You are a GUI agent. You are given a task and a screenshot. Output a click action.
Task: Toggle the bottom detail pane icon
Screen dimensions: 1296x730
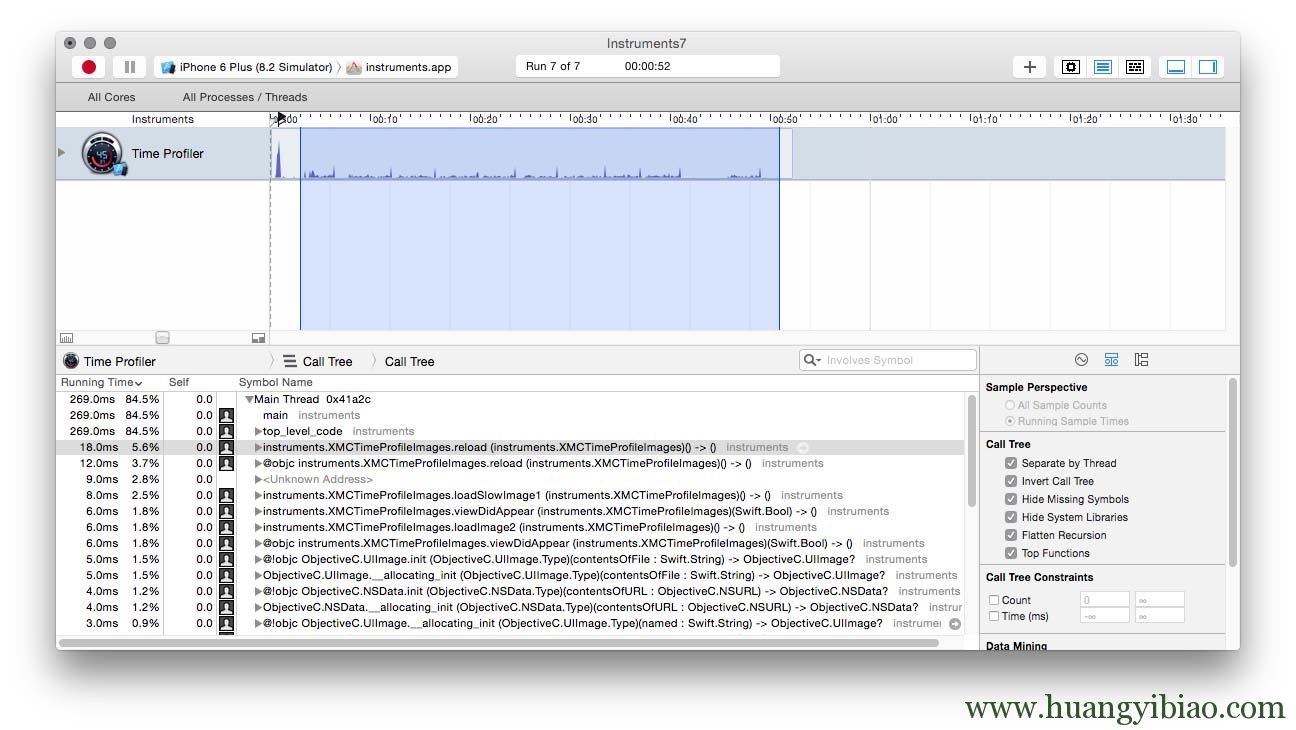(1176, 67)
